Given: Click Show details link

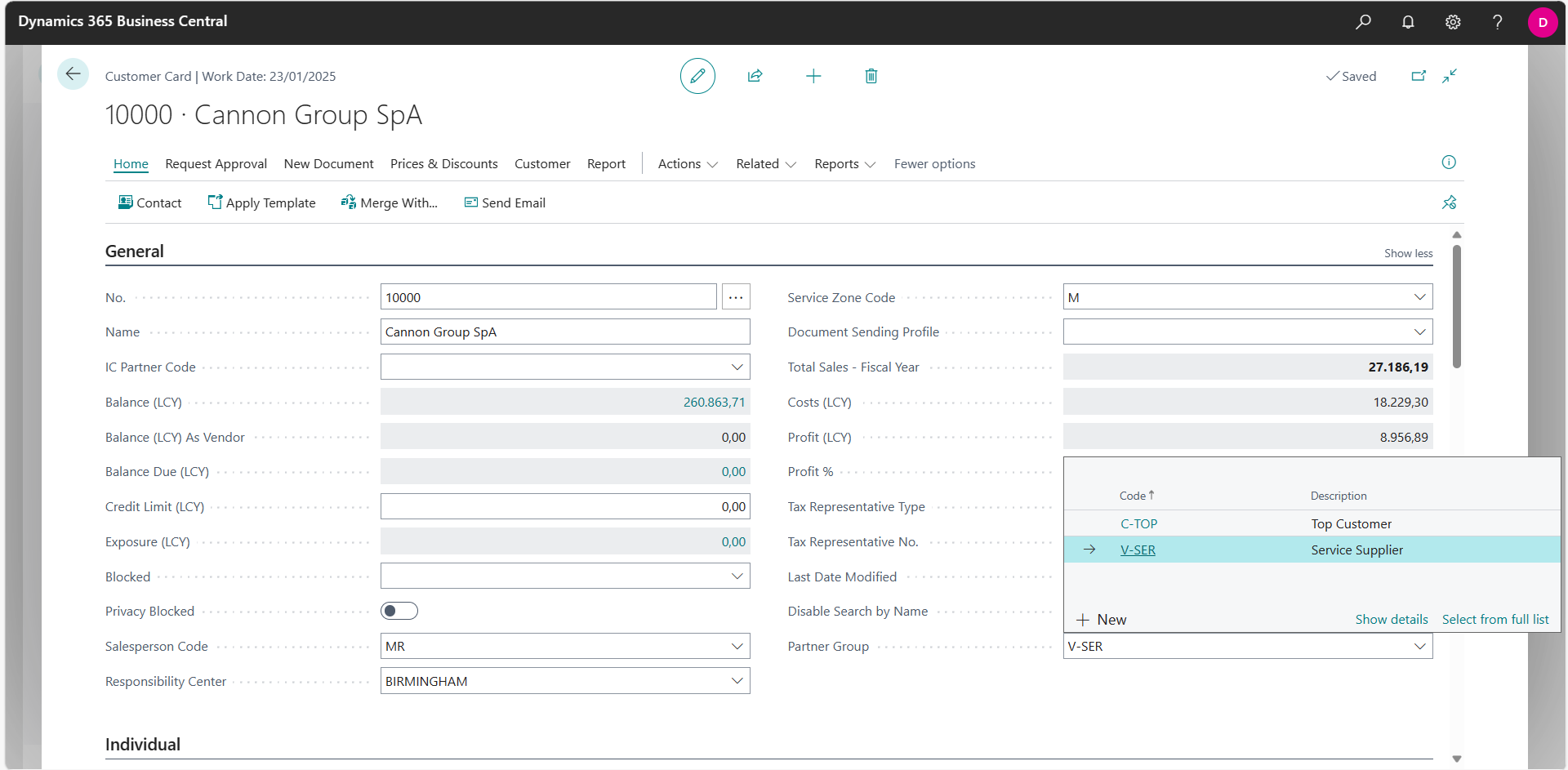Looking at the screenshot, I should [1392, 620].
